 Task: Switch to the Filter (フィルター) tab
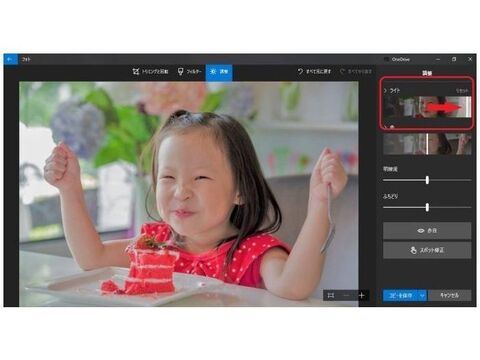189,72
